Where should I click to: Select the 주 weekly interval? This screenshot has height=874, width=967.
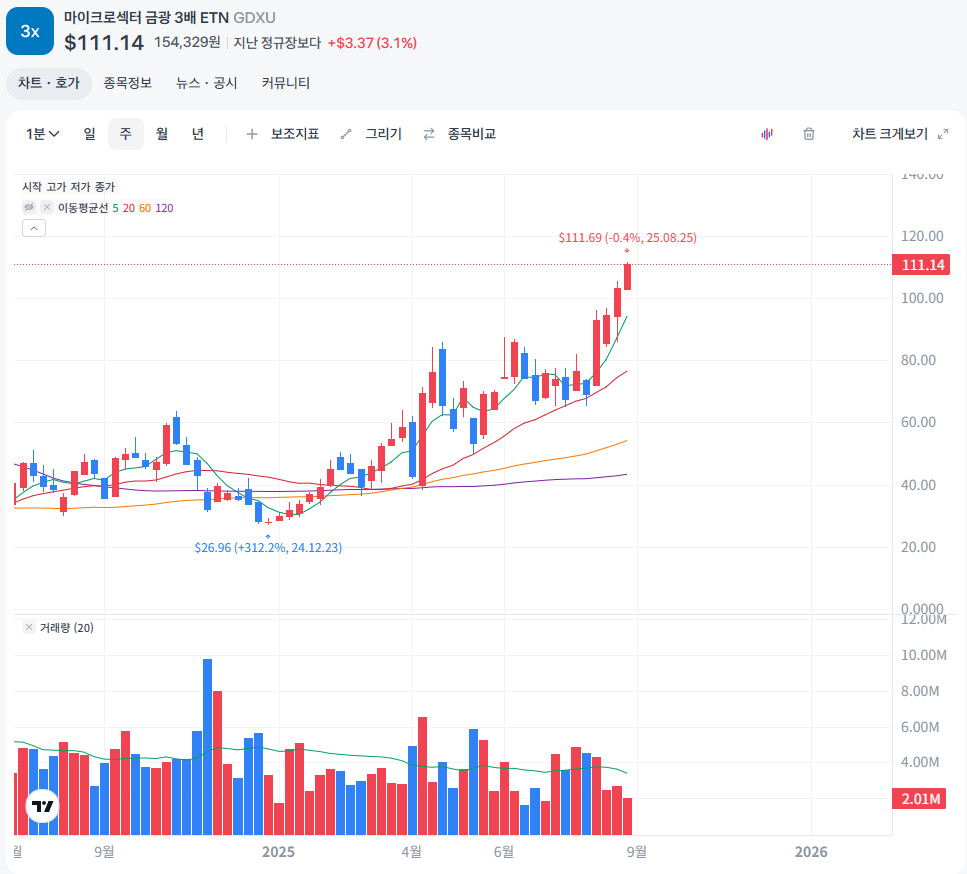126,134
